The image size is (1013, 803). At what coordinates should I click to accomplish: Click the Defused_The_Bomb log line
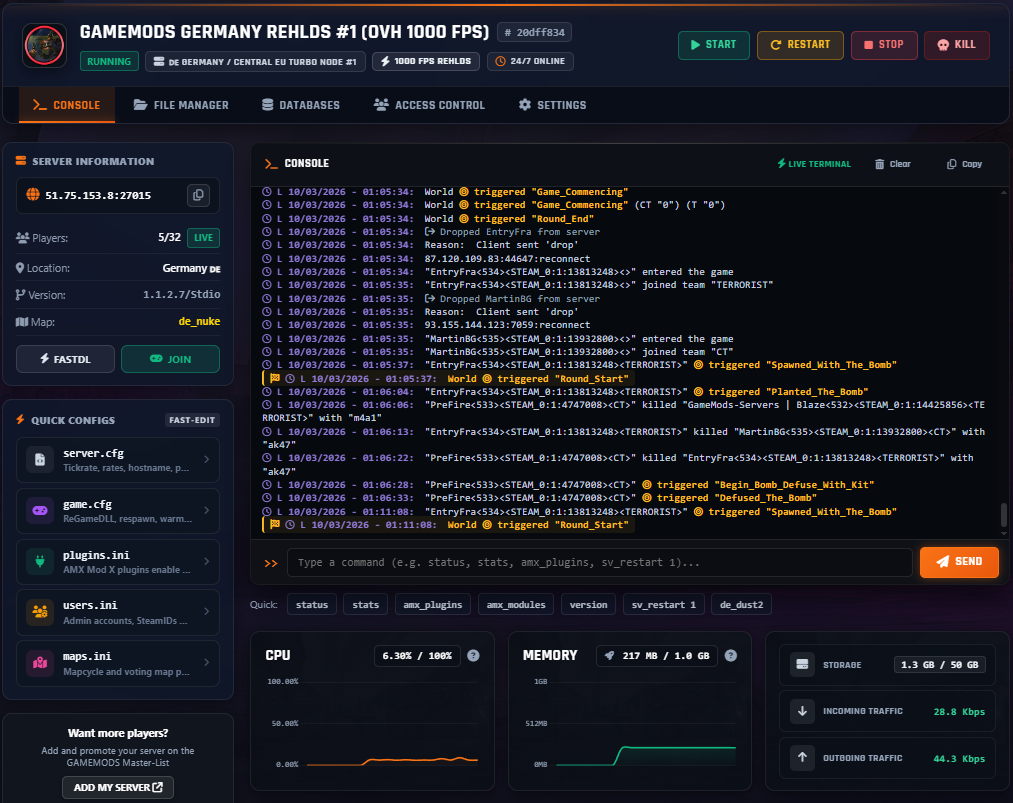539,498
